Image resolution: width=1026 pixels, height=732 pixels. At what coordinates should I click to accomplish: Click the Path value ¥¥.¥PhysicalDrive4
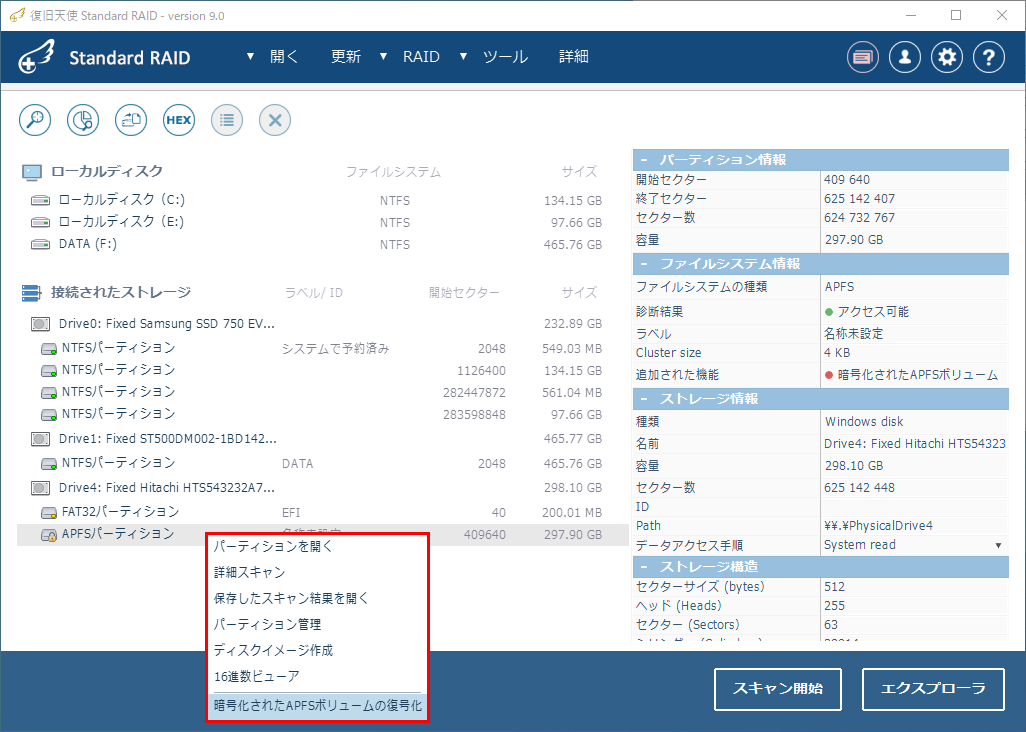(878, 526)
